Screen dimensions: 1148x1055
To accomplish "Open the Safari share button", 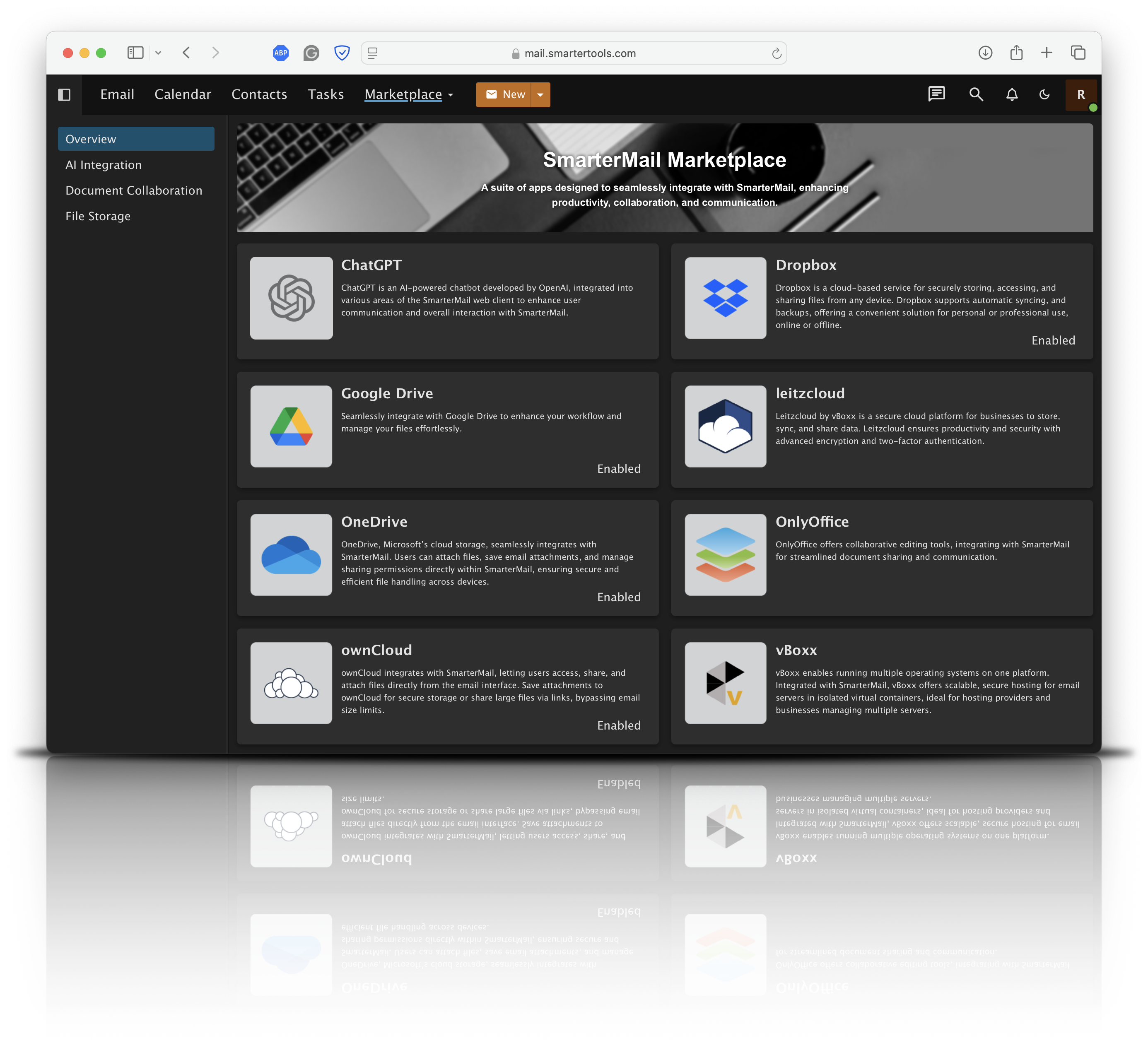I will tap(1016, 53).
